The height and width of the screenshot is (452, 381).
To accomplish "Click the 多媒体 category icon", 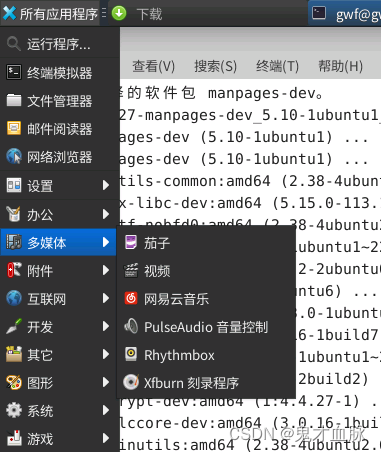I will [x=14, y=242].
